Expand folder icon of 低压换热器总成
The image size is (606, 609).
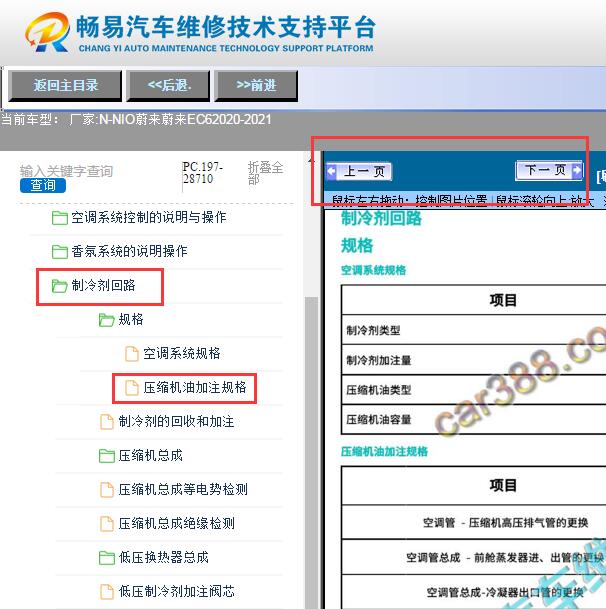point(106,558)
